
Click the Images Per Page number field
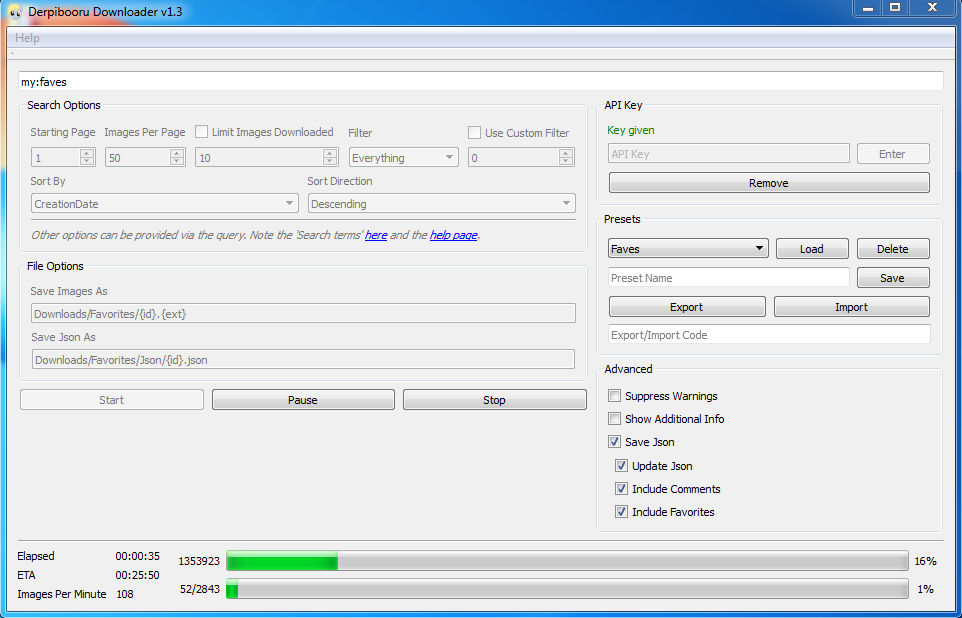138,158
